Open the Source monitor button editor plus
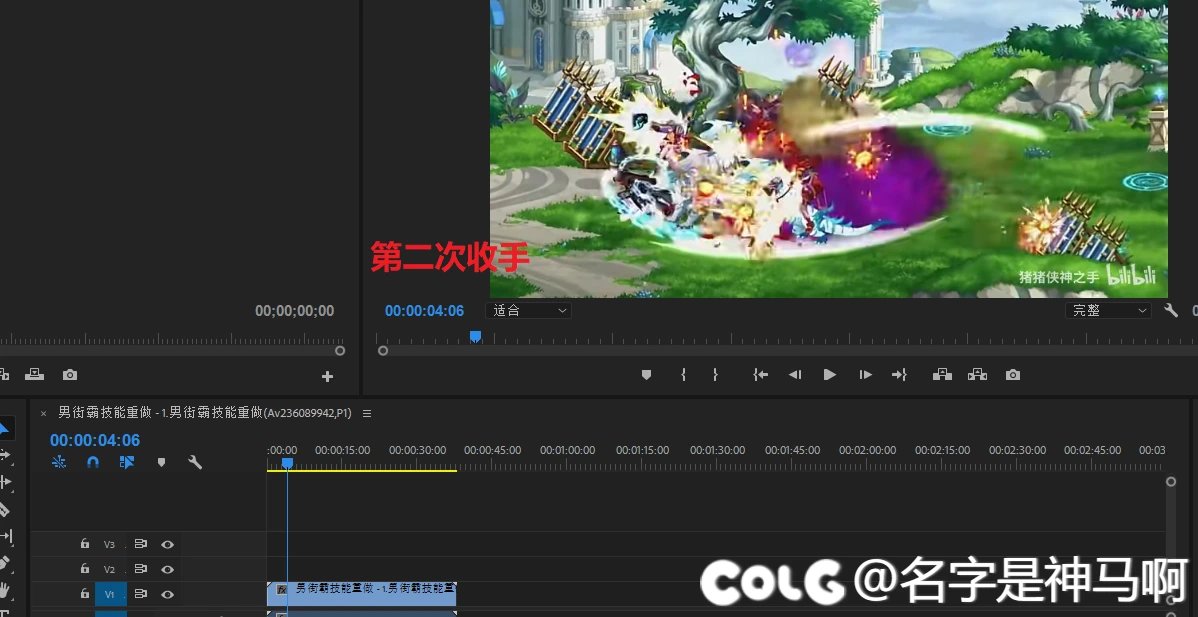 (x=327, y=376)
